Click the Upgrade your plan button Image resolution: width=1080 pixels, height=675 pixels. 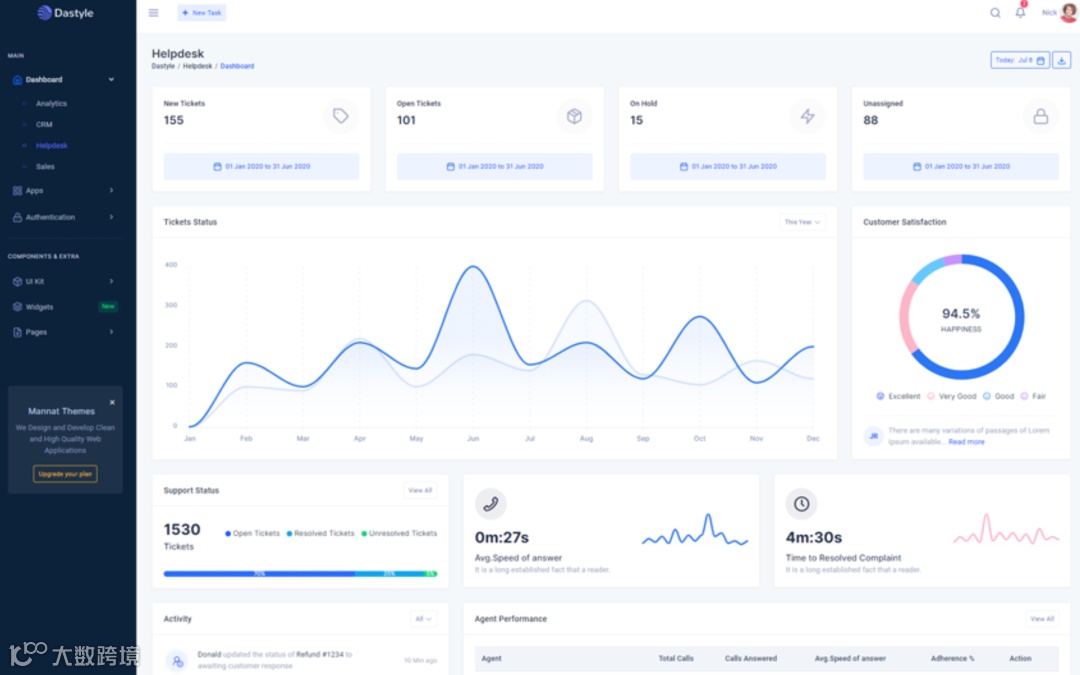point(65,474)
